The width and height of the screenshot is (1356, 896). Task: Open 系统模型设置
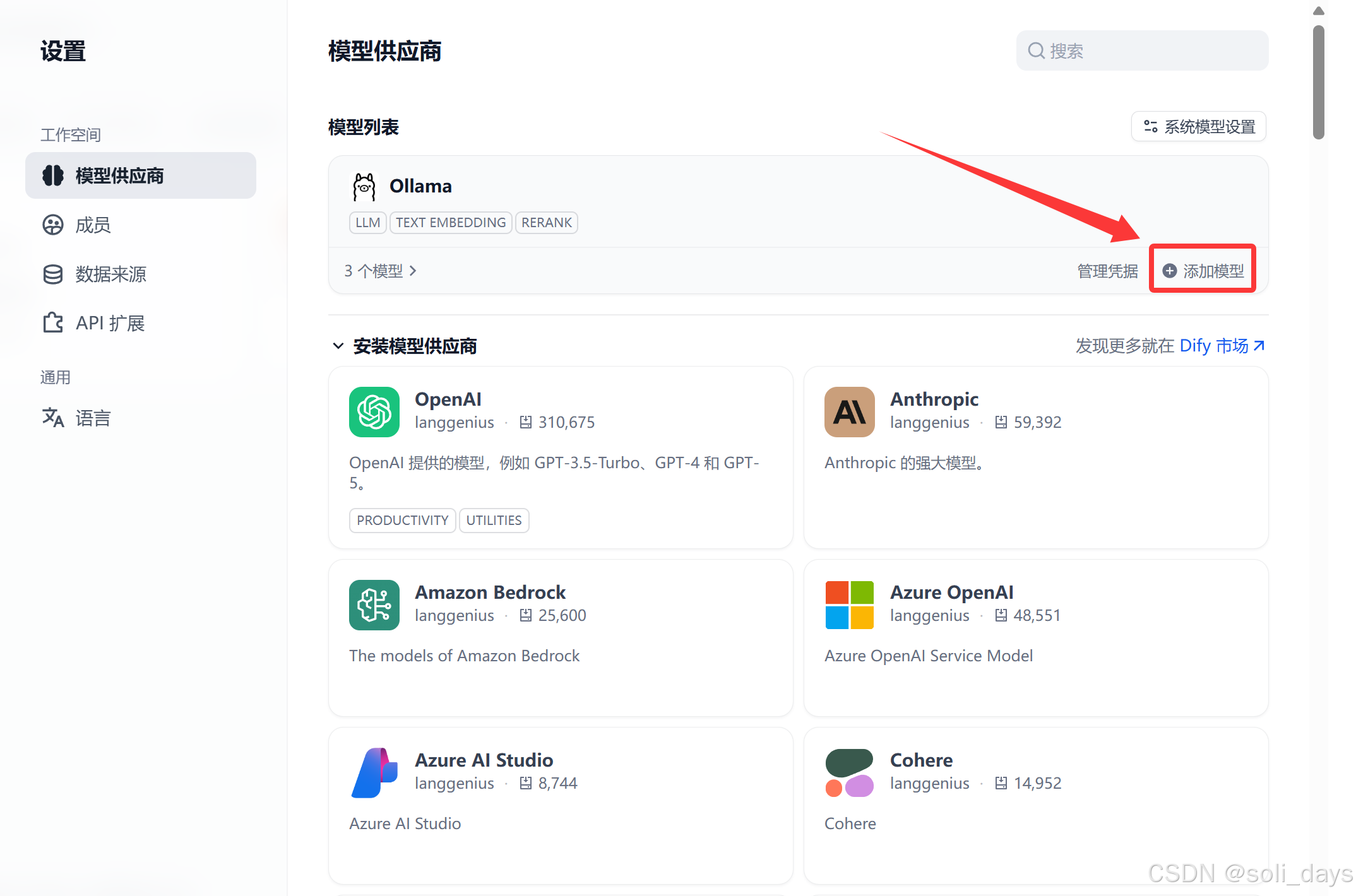pyautogui.click(x=1199, y=127)
